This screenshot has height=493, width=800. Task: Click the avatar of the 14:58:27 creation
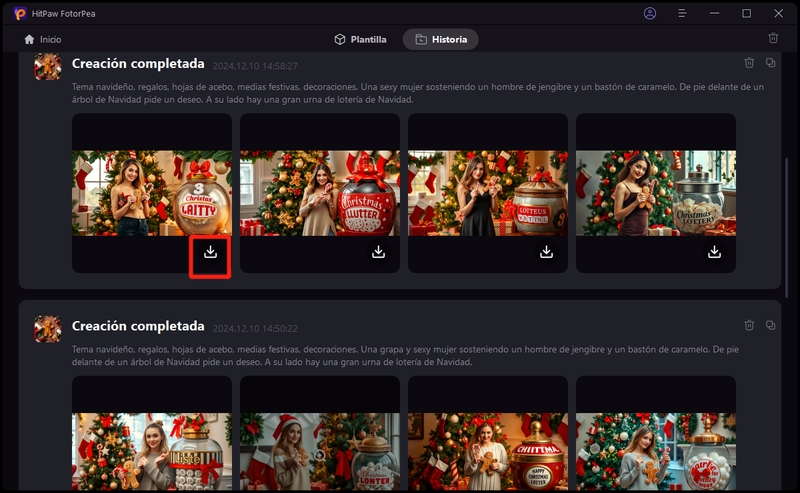tap(48, 66)
